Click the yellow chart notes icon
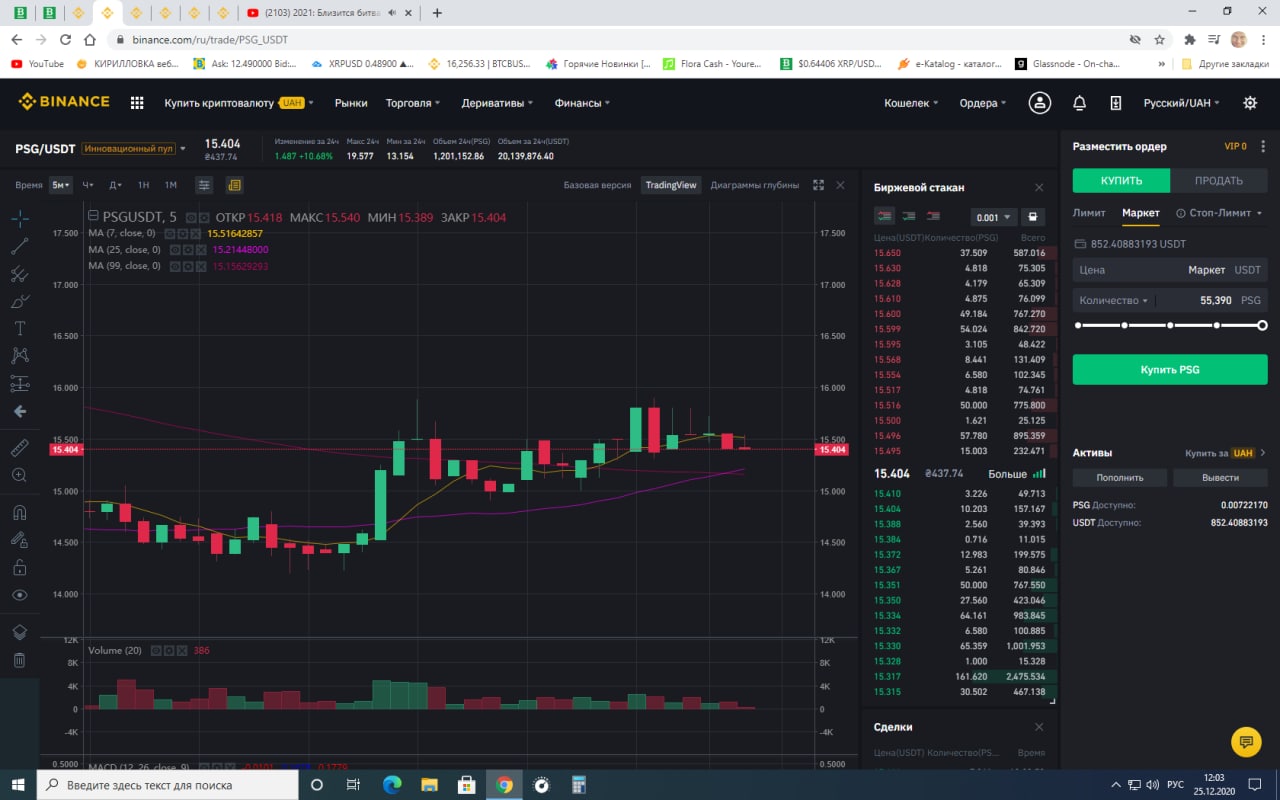 234,185
